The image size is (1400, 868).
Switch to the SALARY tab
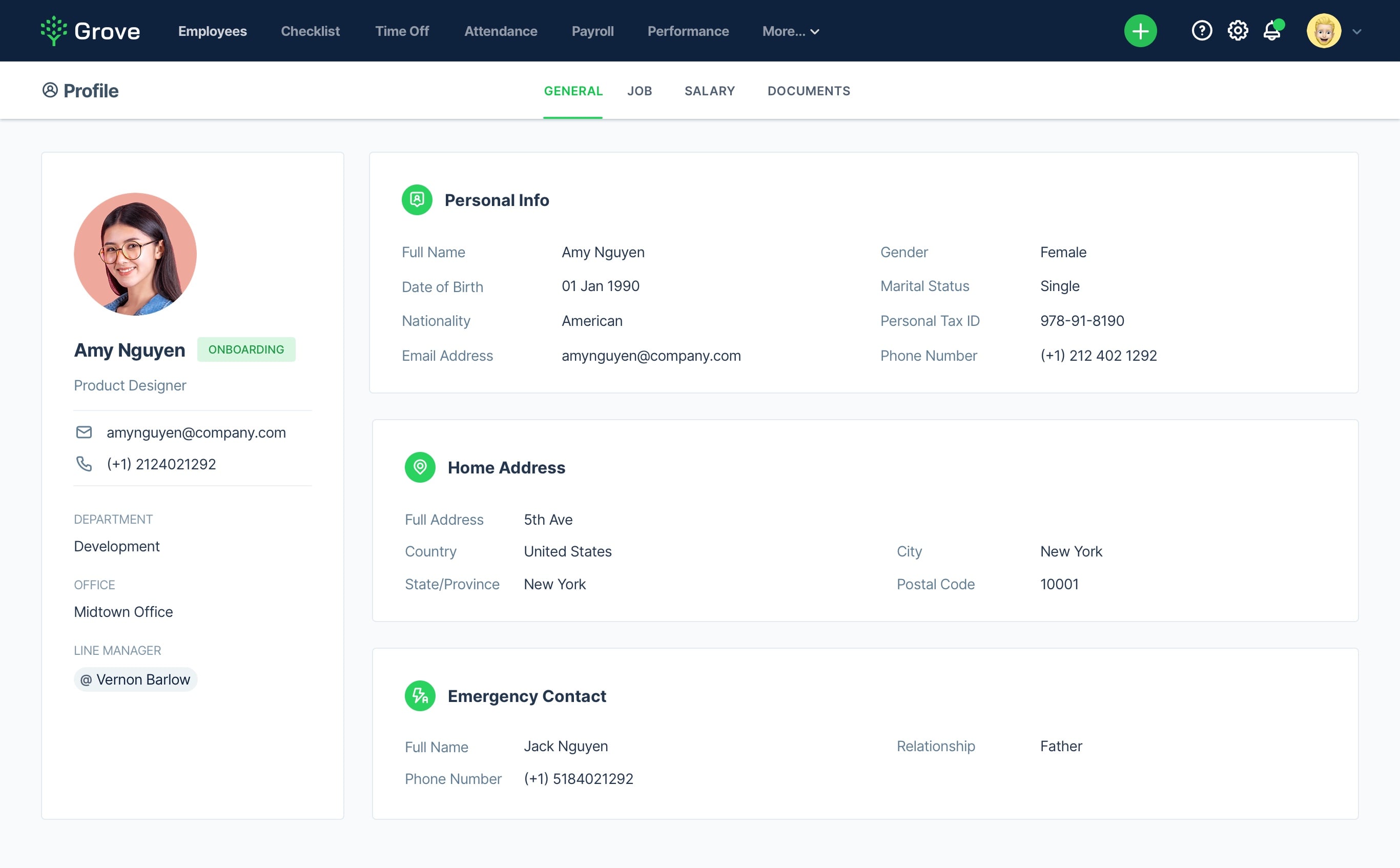pyautogui.click(x=709, y=91)
